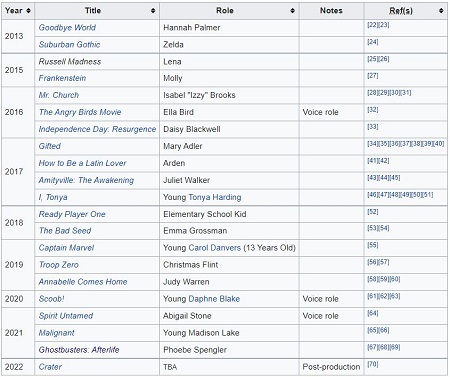Click citation [22] for Goodbye World
This screenshot has width=450, height=377.
pyautogui.click(x=373, y=25)
